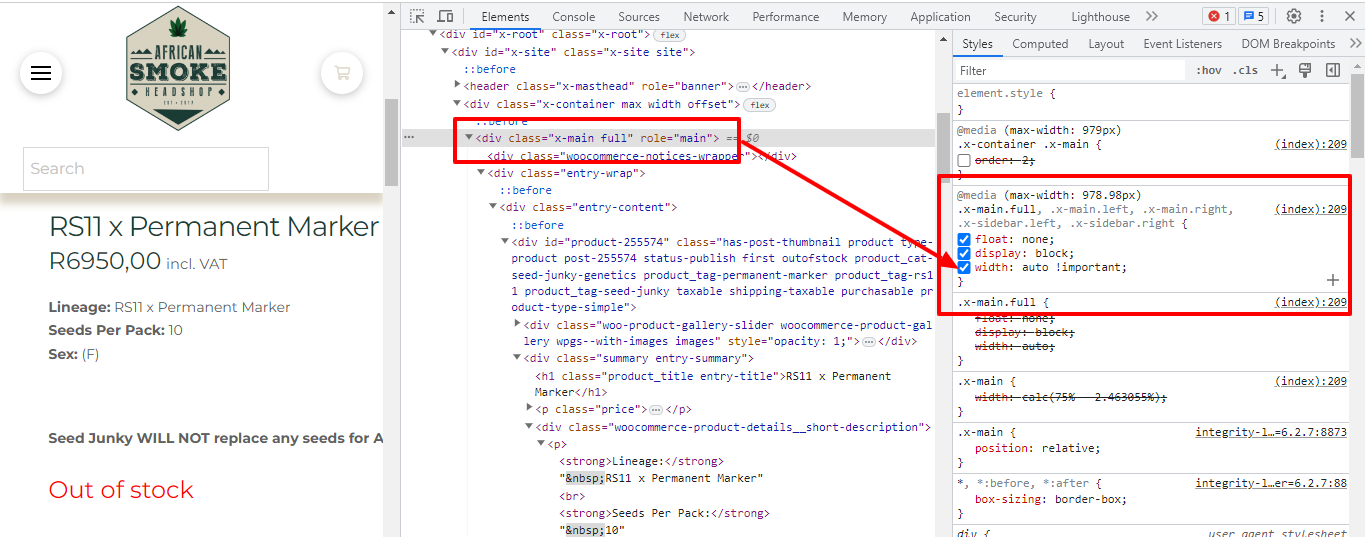Image resolution: width=1365 pixels, height=537 pixels.
Task: Click the new style rule plus icon
Action: point(1278,70)
